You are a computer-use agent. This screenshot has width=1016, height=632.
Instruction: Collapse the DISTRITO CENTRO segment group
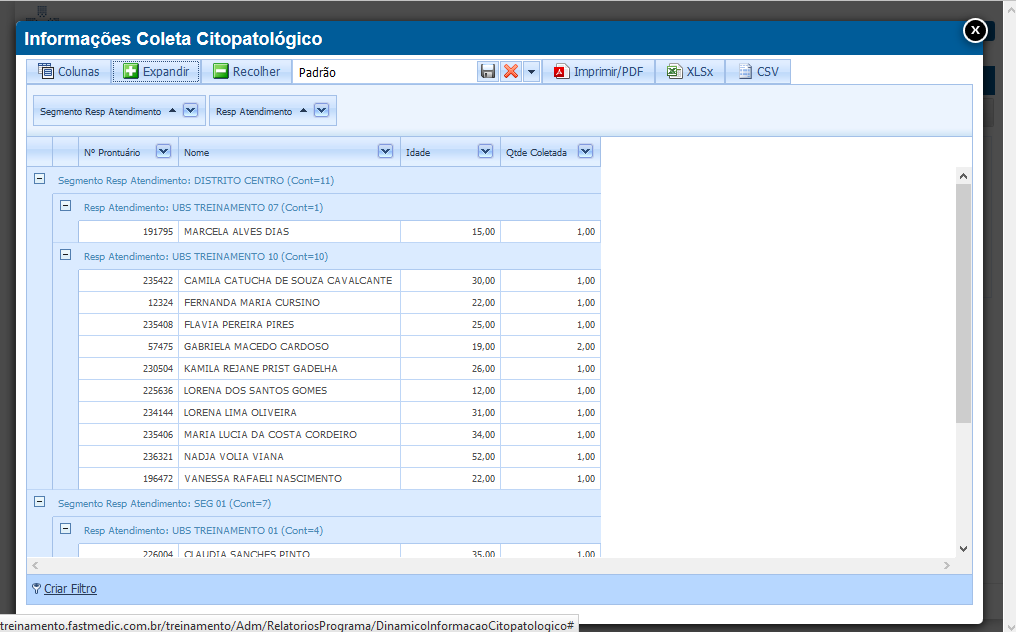pos(40,178)
